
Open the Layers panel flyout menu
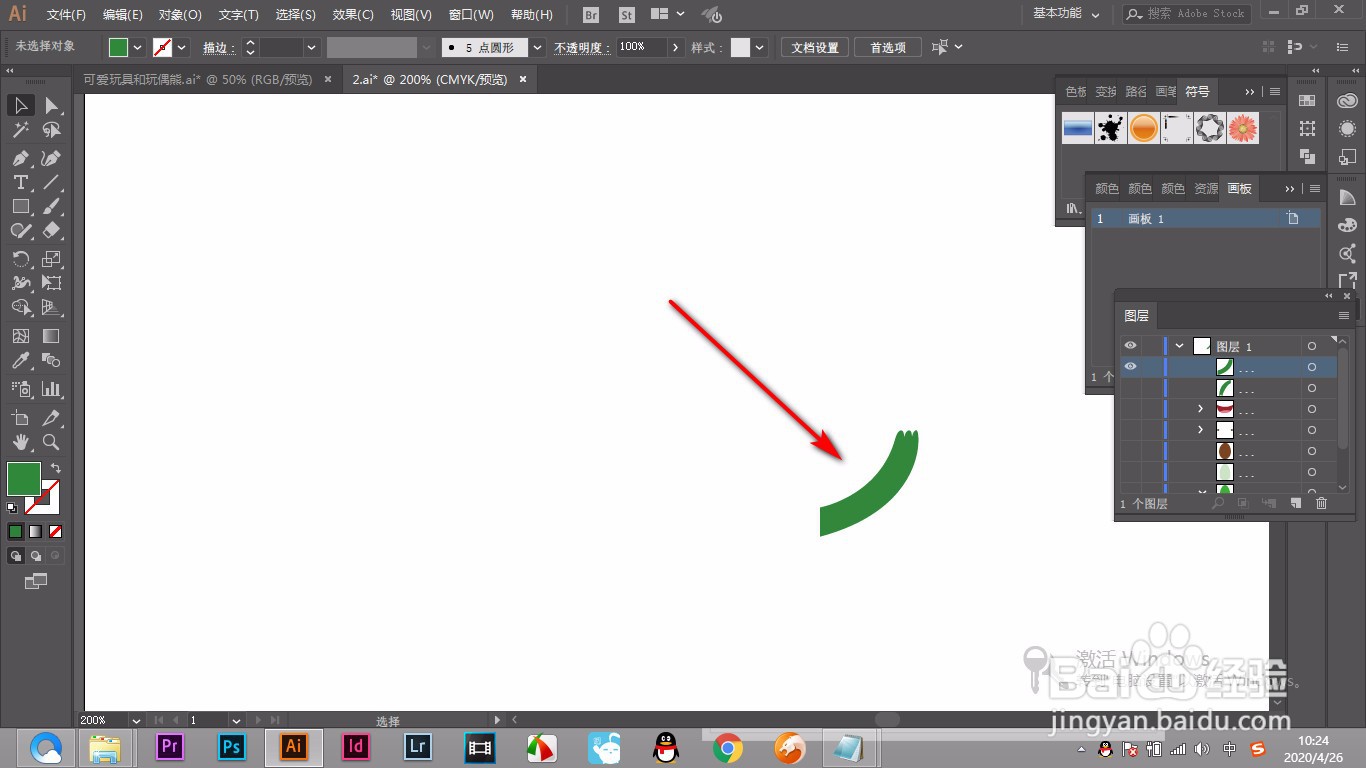click(x=1343, y=315)
